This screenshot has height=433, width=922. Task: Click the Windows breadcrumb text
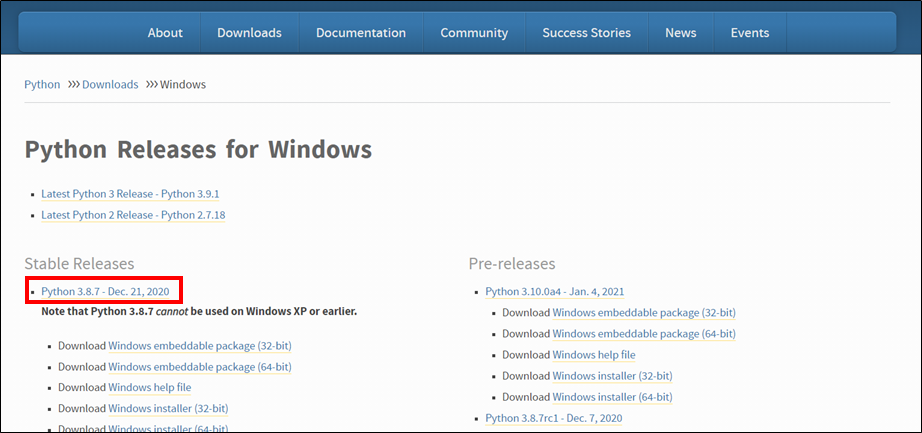pos(183,85)
